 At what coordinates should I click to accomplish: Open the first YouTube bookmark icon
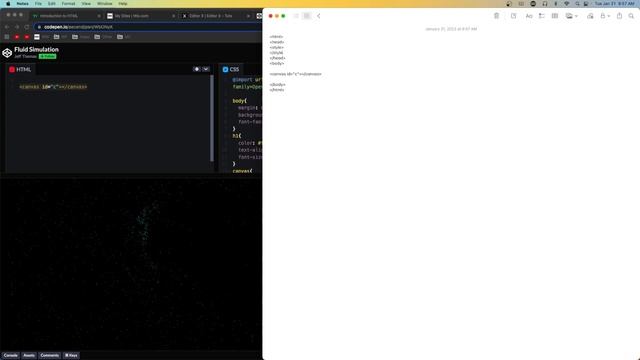tap(17, 37)
